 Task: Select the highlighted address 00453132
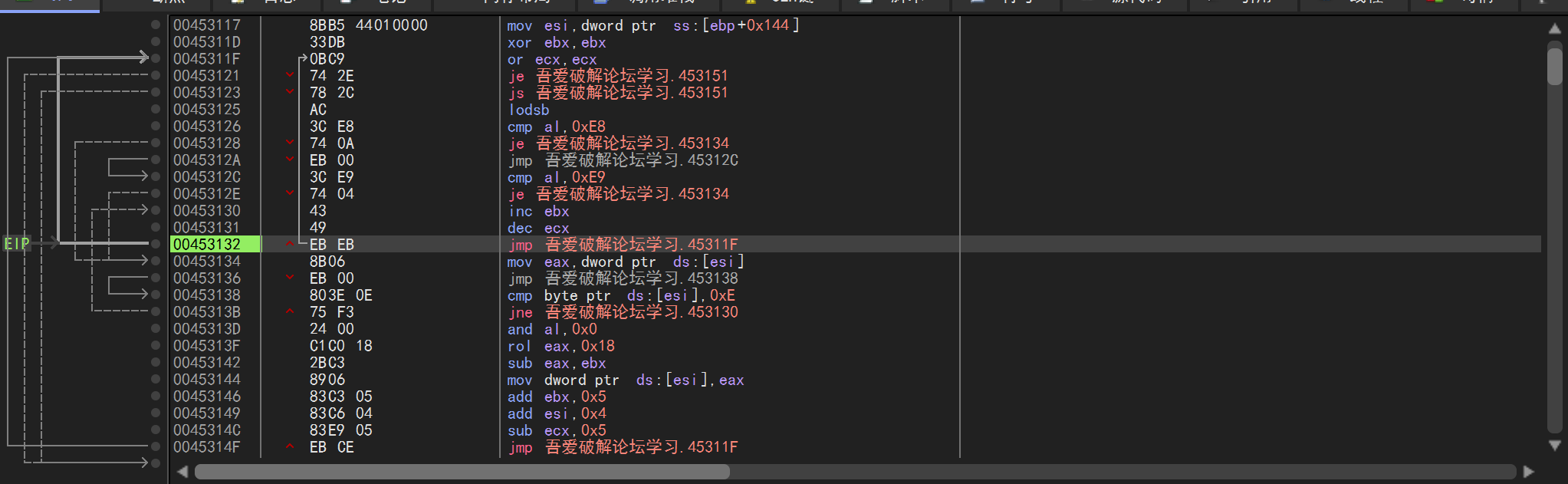click(207, 245)
